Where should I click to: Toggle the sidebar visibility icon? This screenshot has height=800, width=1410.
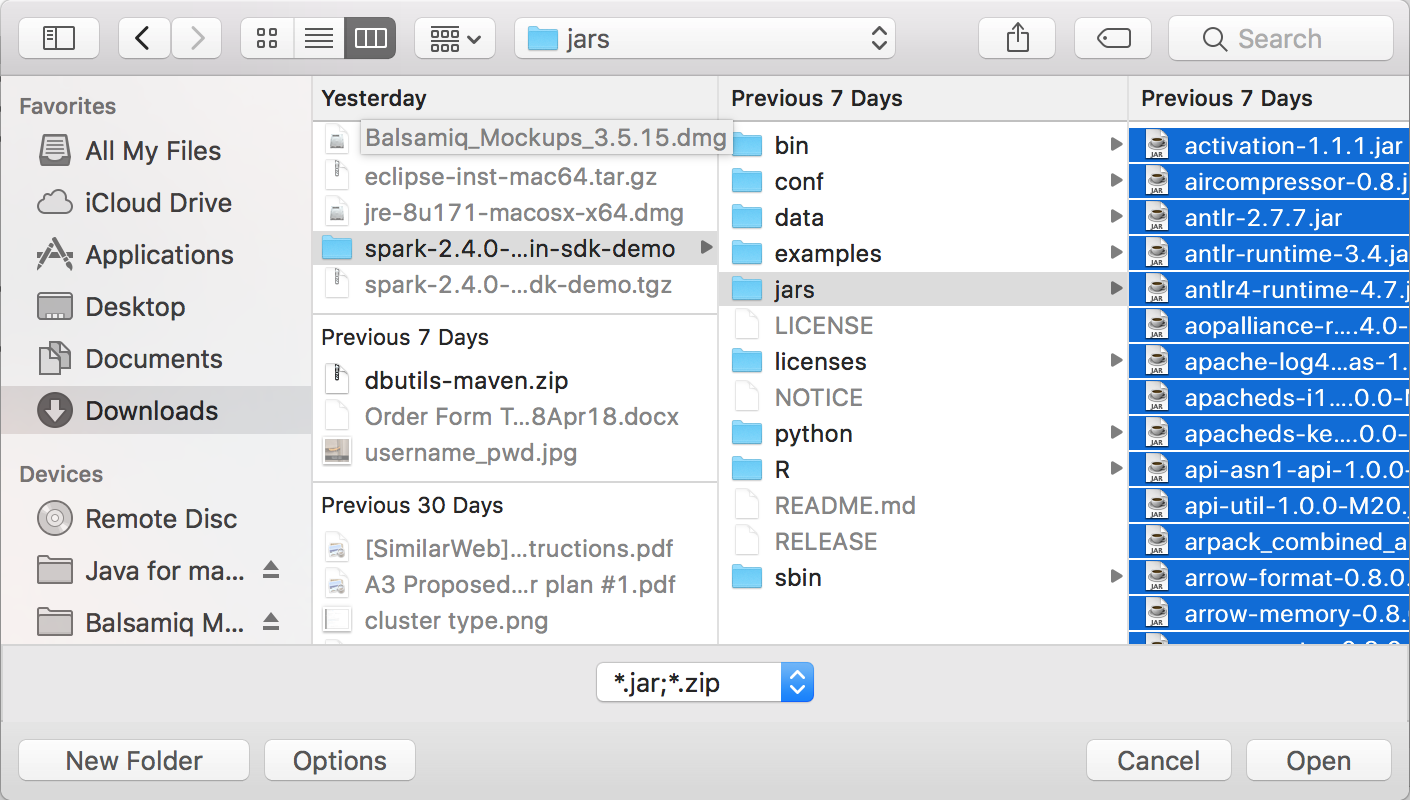[58, 38]
